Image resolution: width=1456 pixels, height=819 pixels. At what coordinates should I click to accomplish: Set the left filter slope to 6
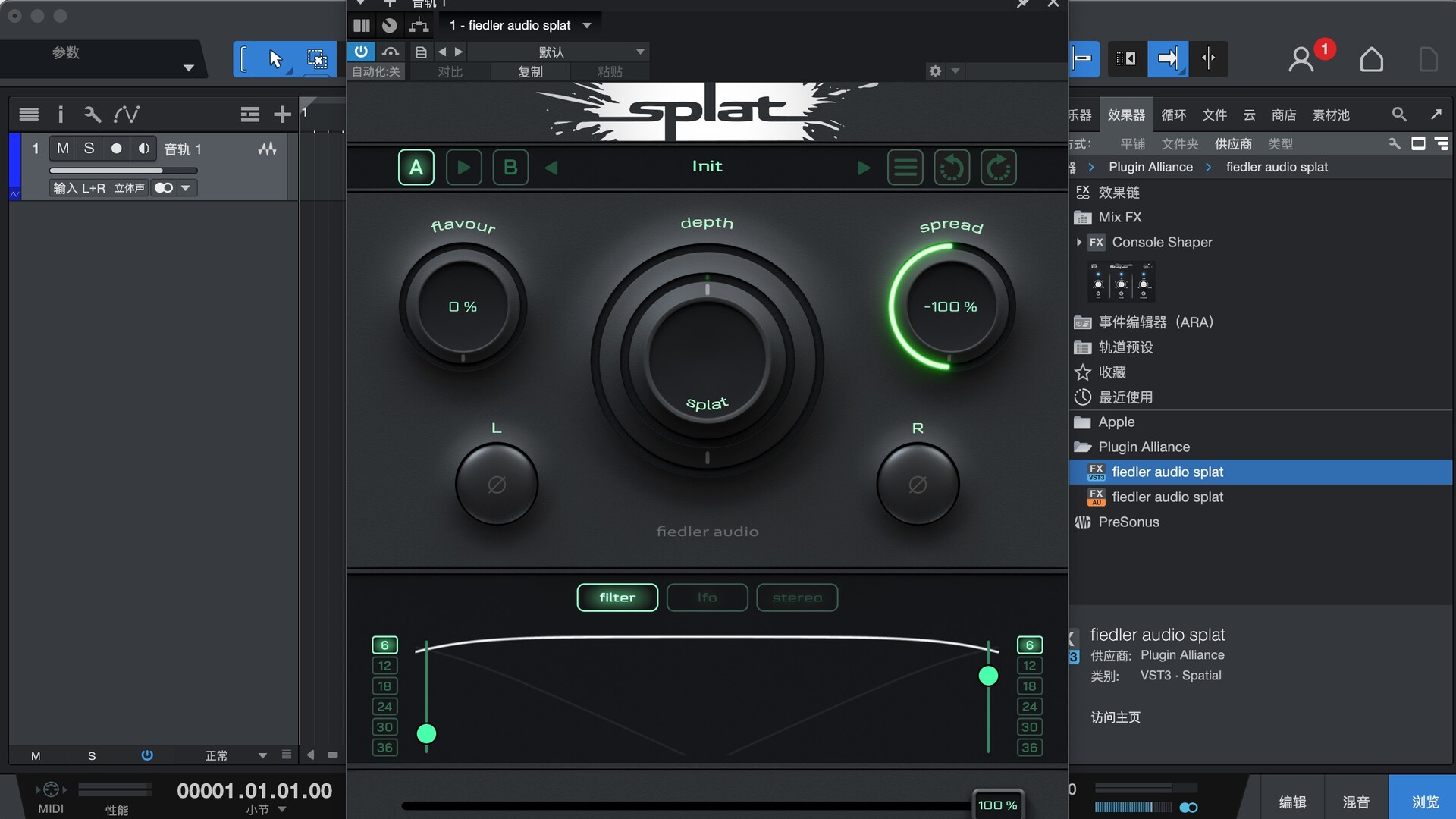tap(384, 645)
